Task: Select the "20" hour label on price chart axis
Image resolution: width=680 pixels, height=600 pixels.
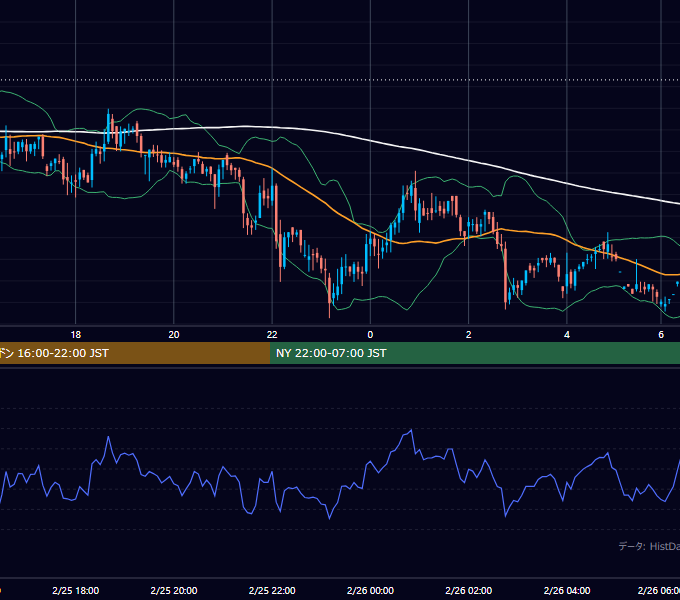Action: (x=174, y=335)
